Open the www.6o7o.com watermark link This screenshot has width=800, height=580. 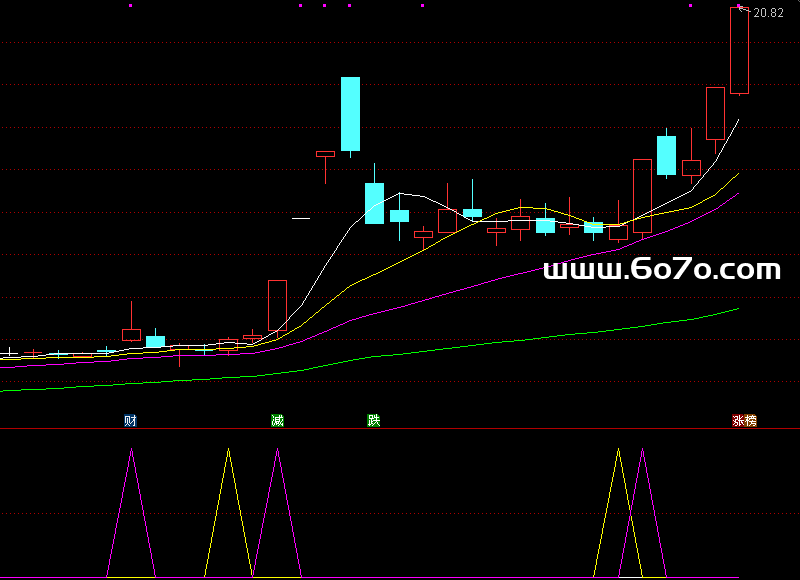pyautogui.click(x=661, y=270)
